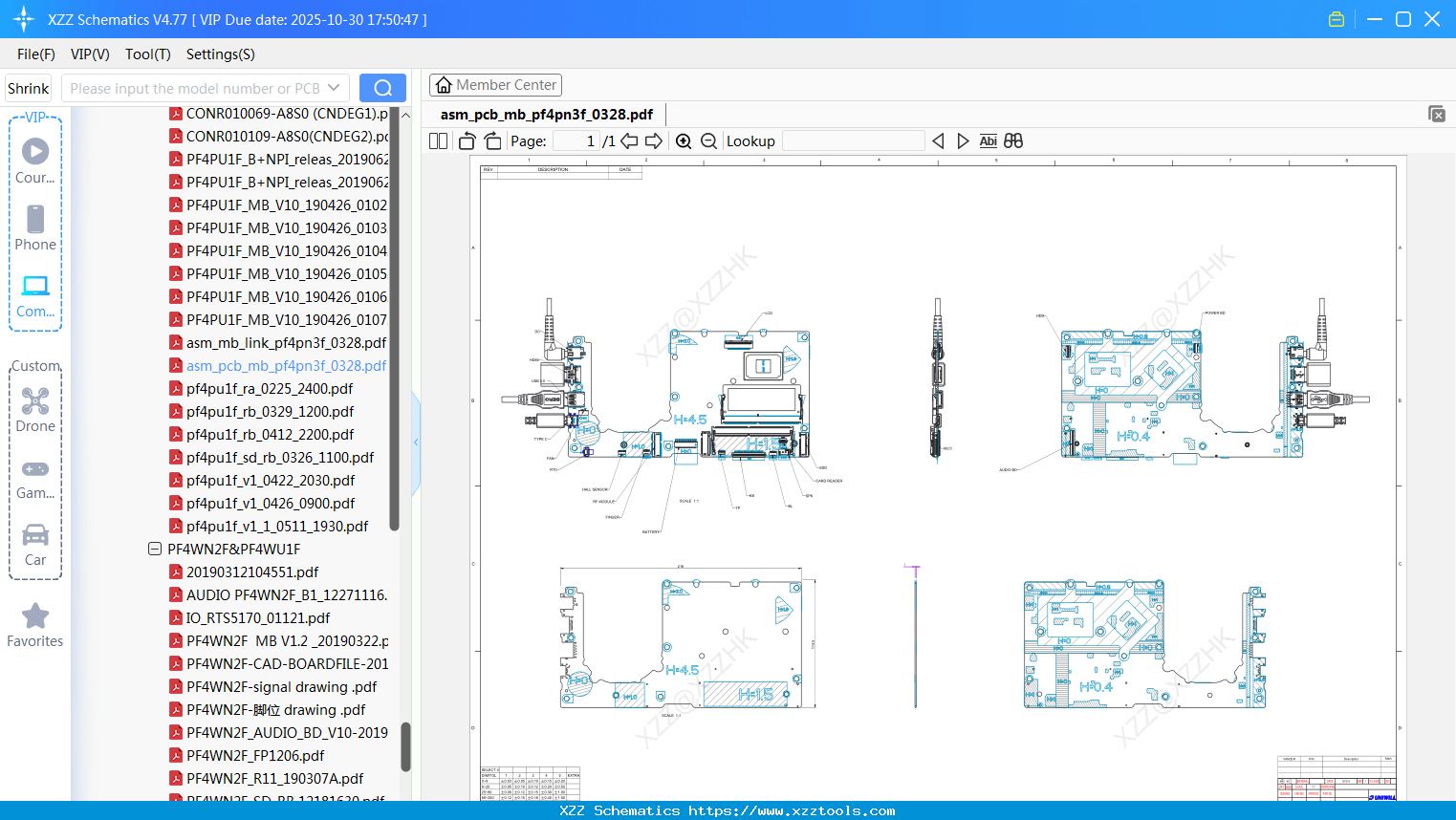Open the Member Center button
This screenshot has width=1456, height=820.
[x=495, y=85]
